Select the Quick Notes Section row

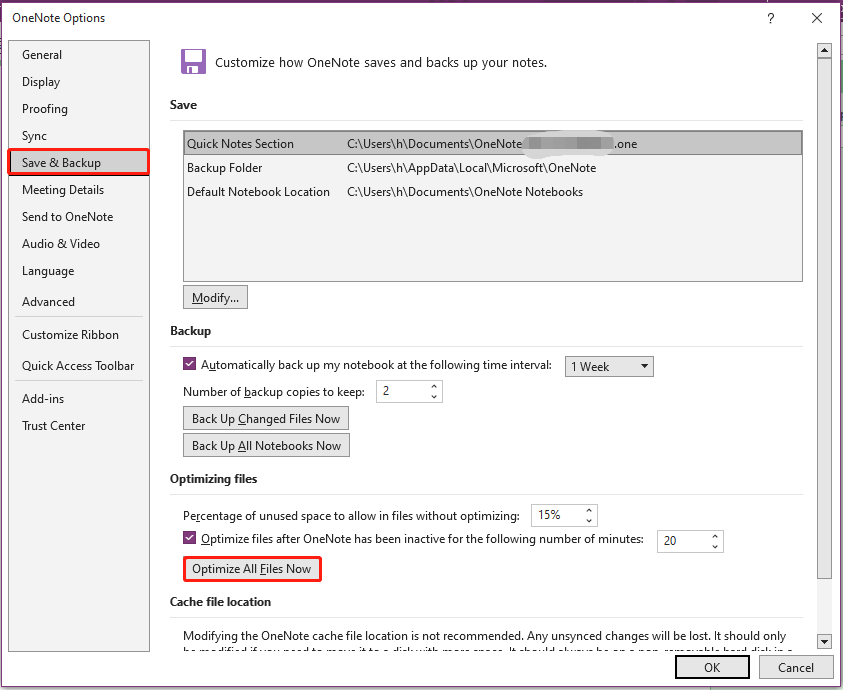492,144
